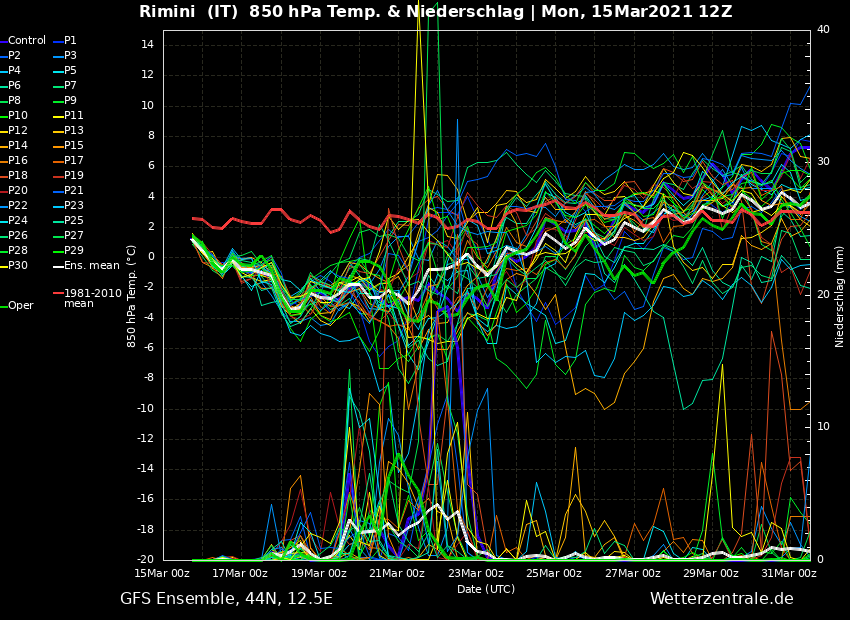Click the 'P19' legend label
This screenshot has width=850, height=620.
(x=73, y=176)
